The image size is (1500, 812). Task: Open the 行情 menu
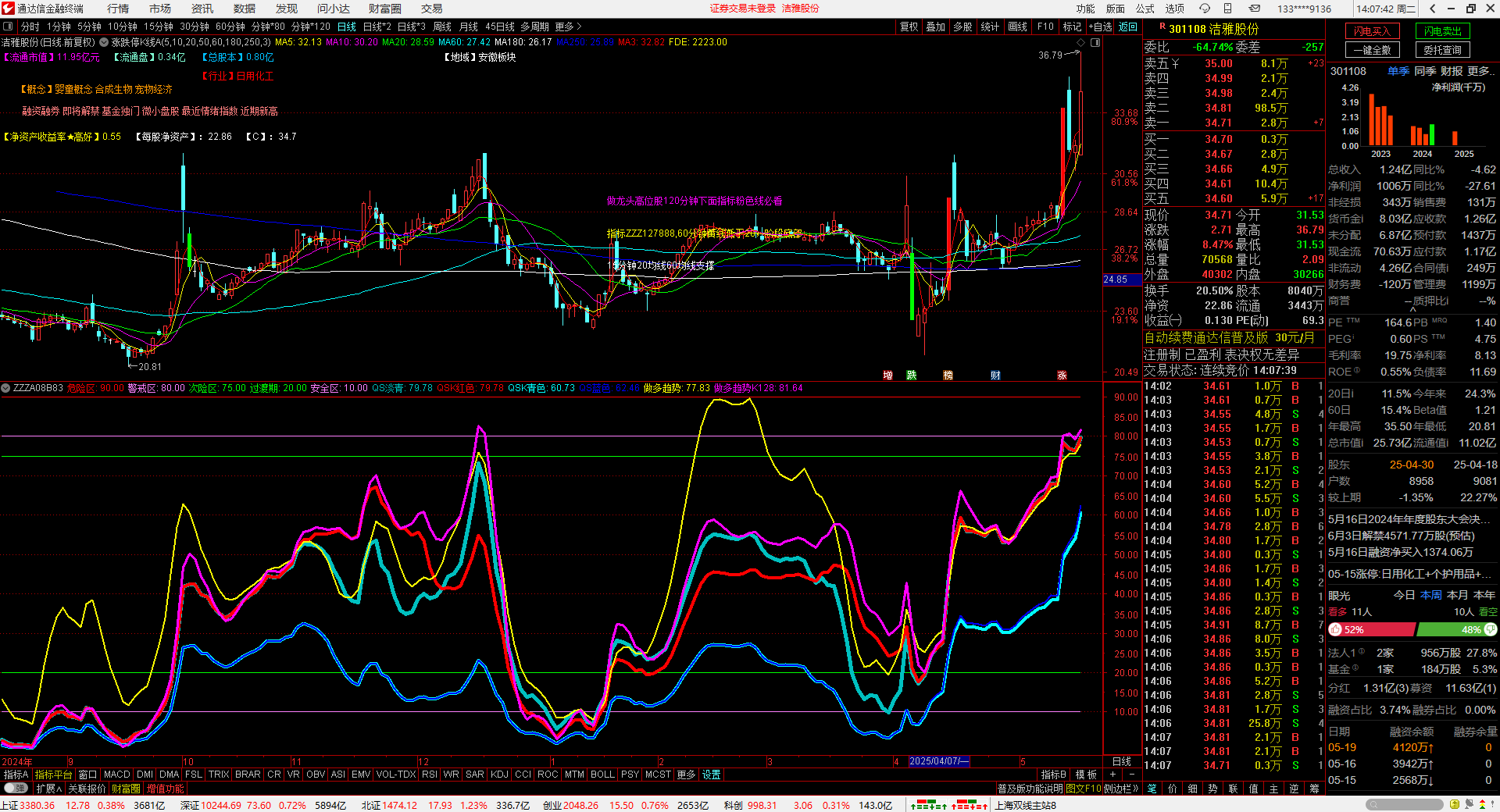[x=118, y=9]
